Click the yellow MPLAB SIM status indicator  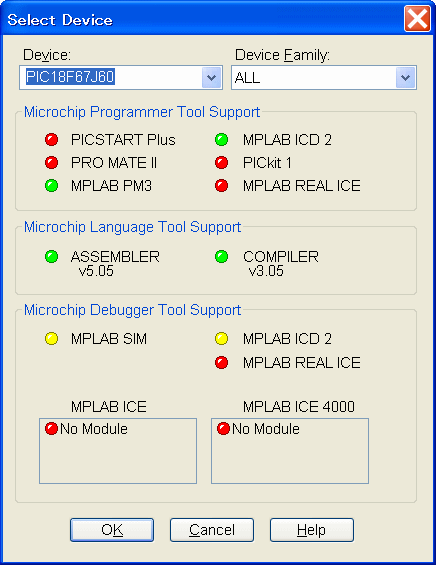(52, 339)
